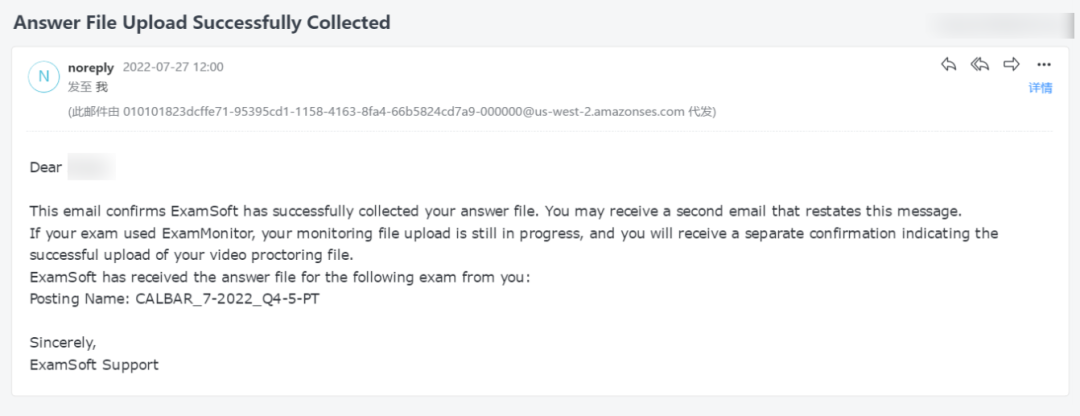Viewport: 1080px width, 416px height.
Task: Click the 'Sincerely,' closing line
Action: click(63, 343)
